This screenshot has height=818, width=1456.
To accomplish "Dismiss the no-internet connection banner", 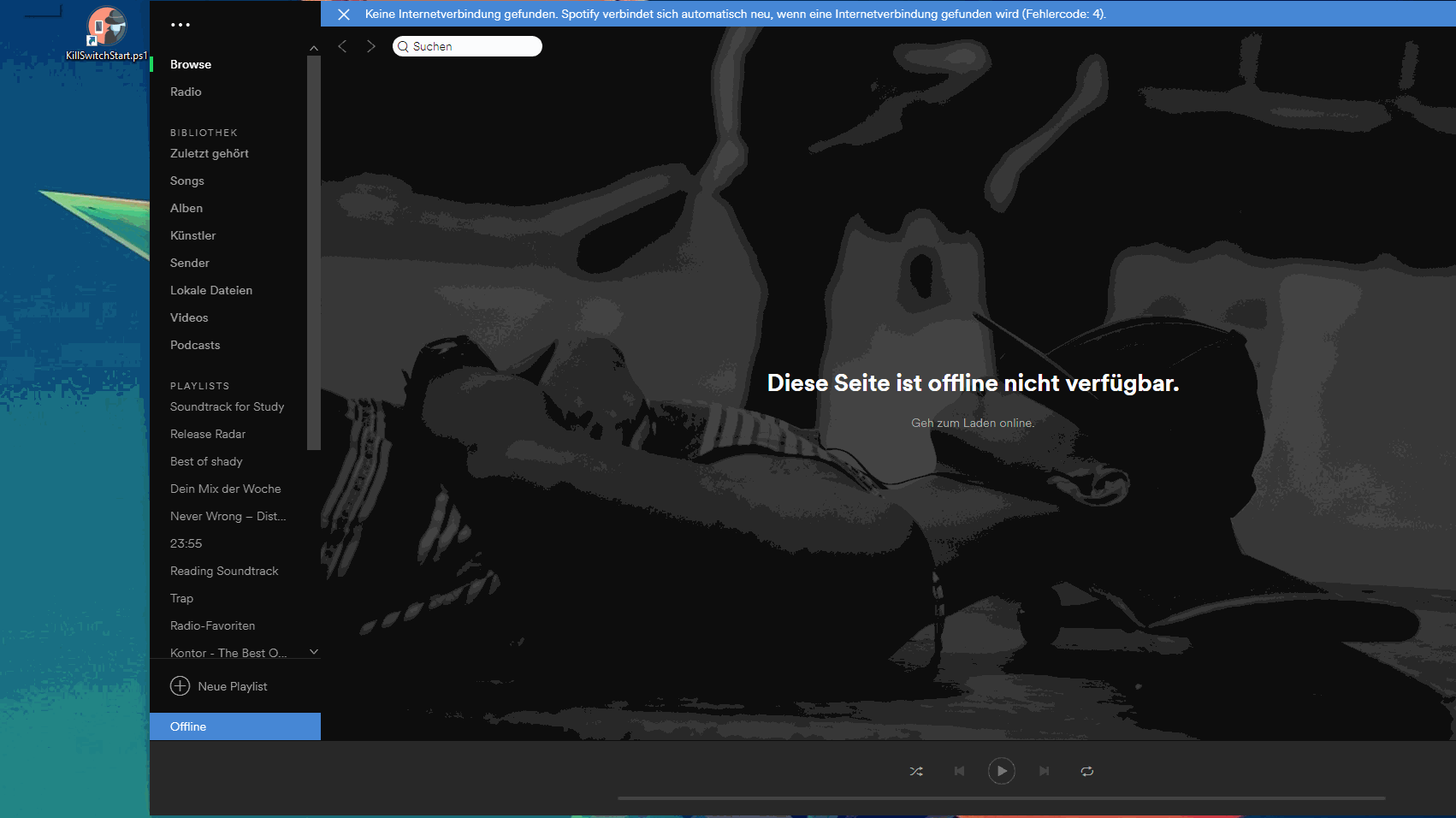I will click(344, 15).
